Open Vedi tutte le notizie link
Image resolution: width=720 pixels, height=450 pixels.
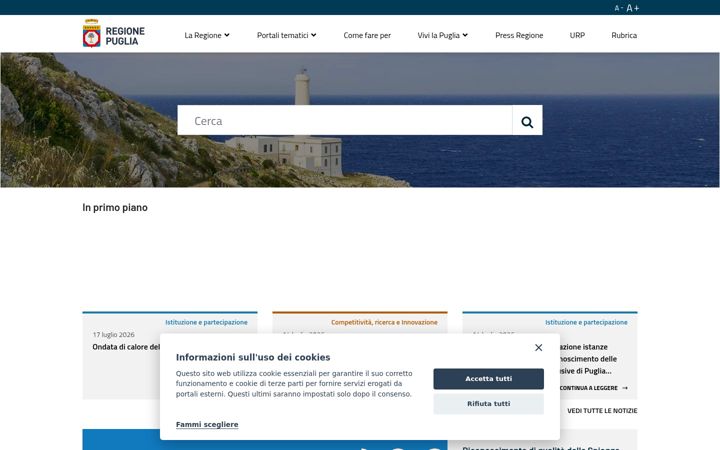(x=602, y=411)
